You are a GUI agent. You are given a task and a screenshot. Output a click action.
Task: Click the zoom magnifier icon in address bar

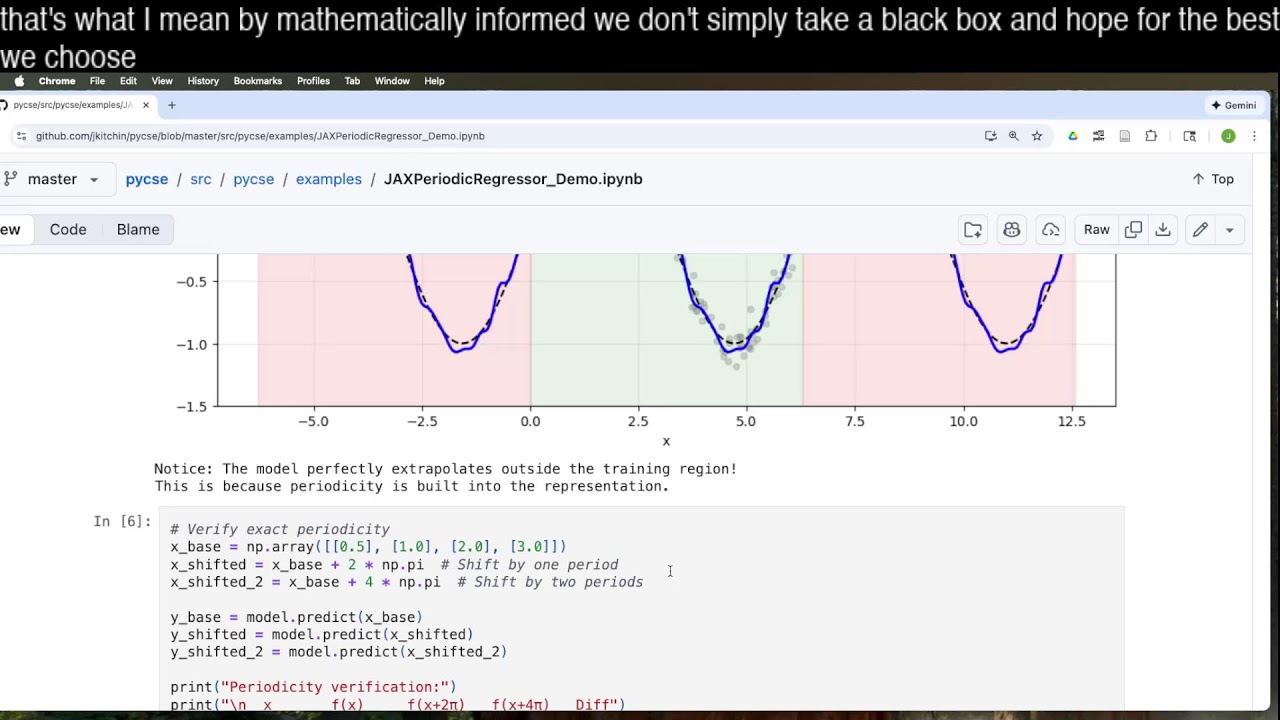pyautogui.click(x=1013, y=136)
